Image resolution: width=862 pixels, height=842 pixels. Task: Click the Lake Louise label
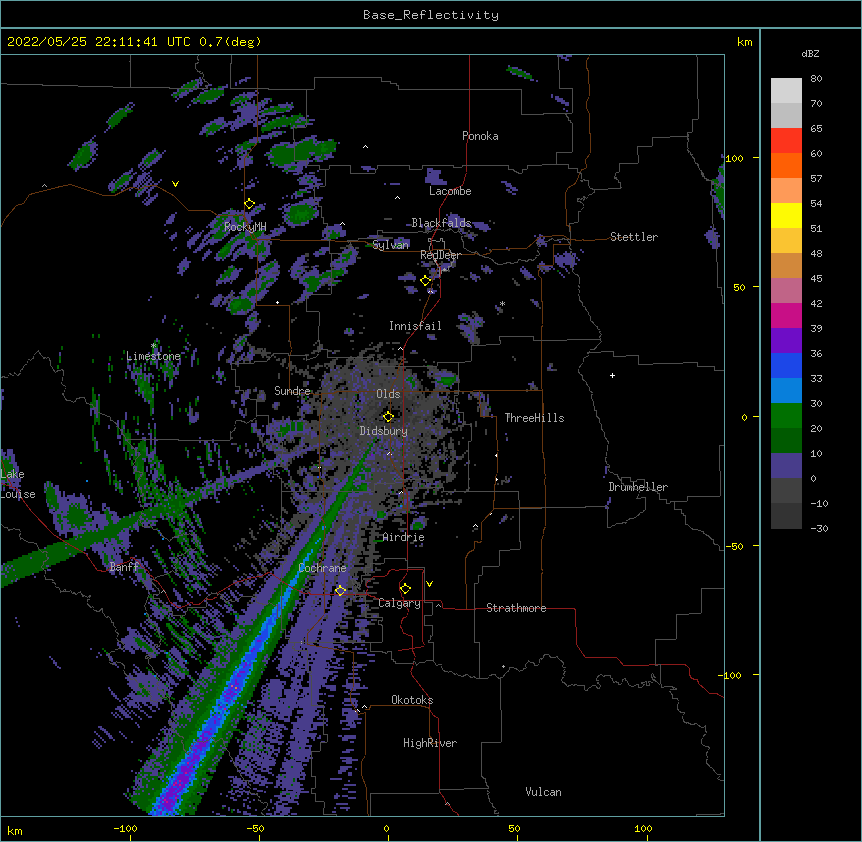point(18,484)
